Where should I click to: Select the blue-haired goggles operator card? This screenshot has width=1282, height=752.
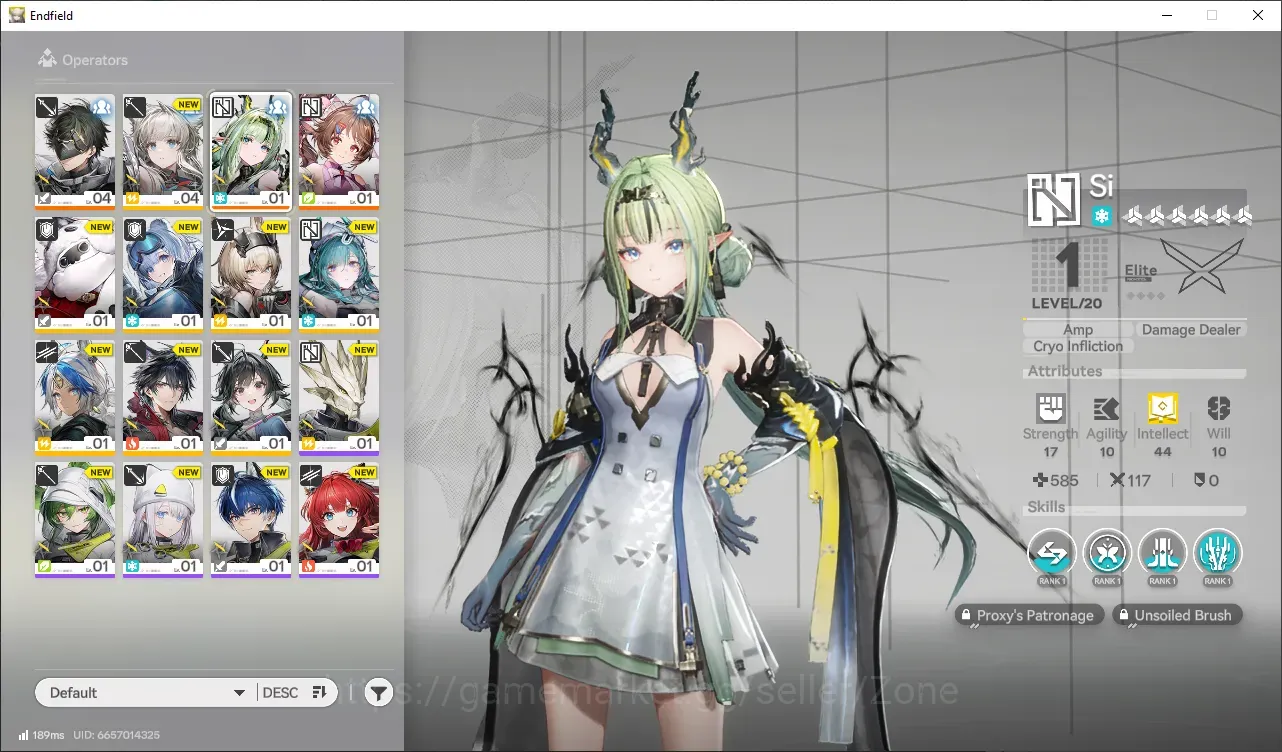point(163,274)
